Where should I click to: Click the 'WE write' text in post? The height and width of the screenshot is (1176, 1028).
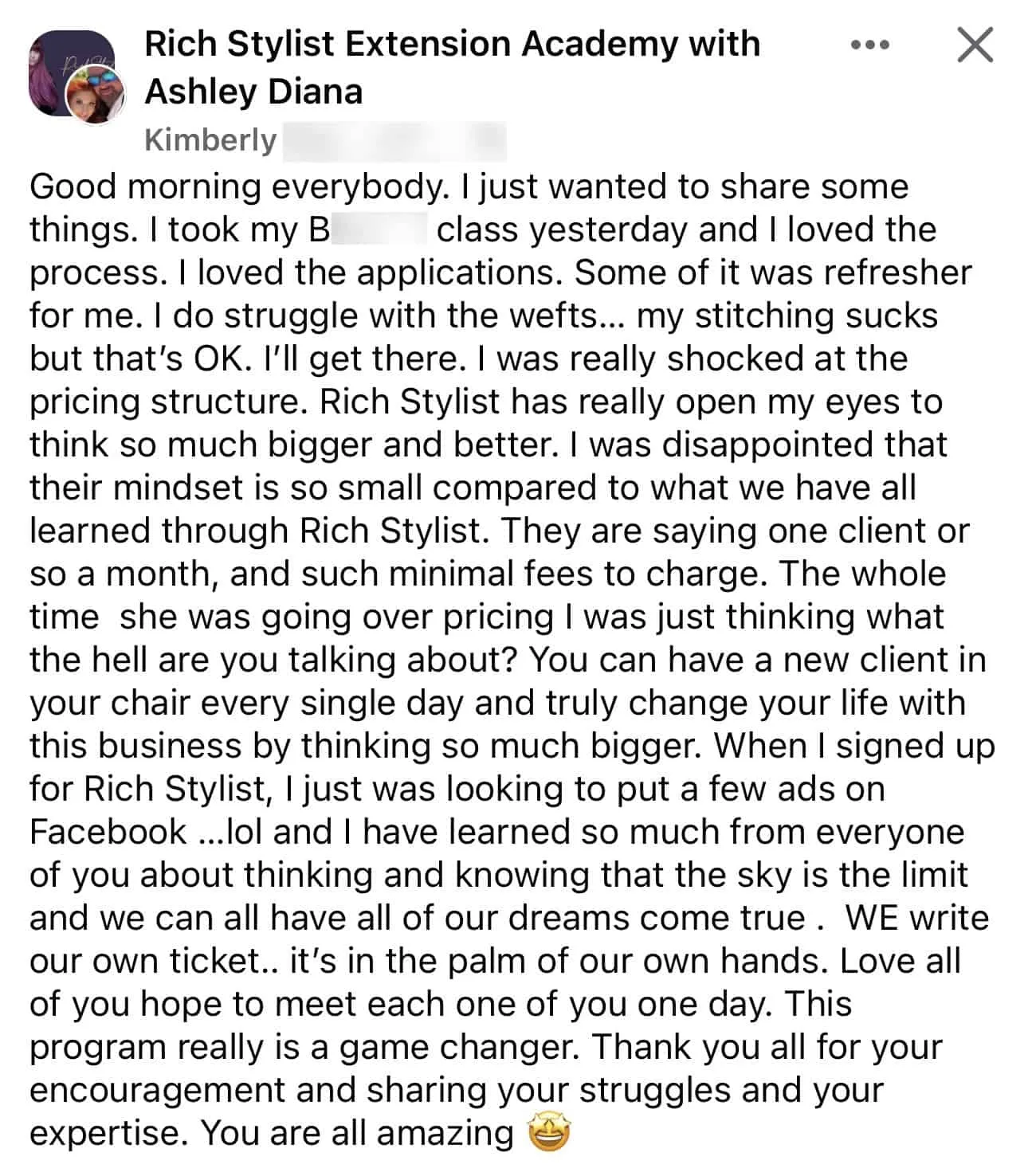coord(916,918)
